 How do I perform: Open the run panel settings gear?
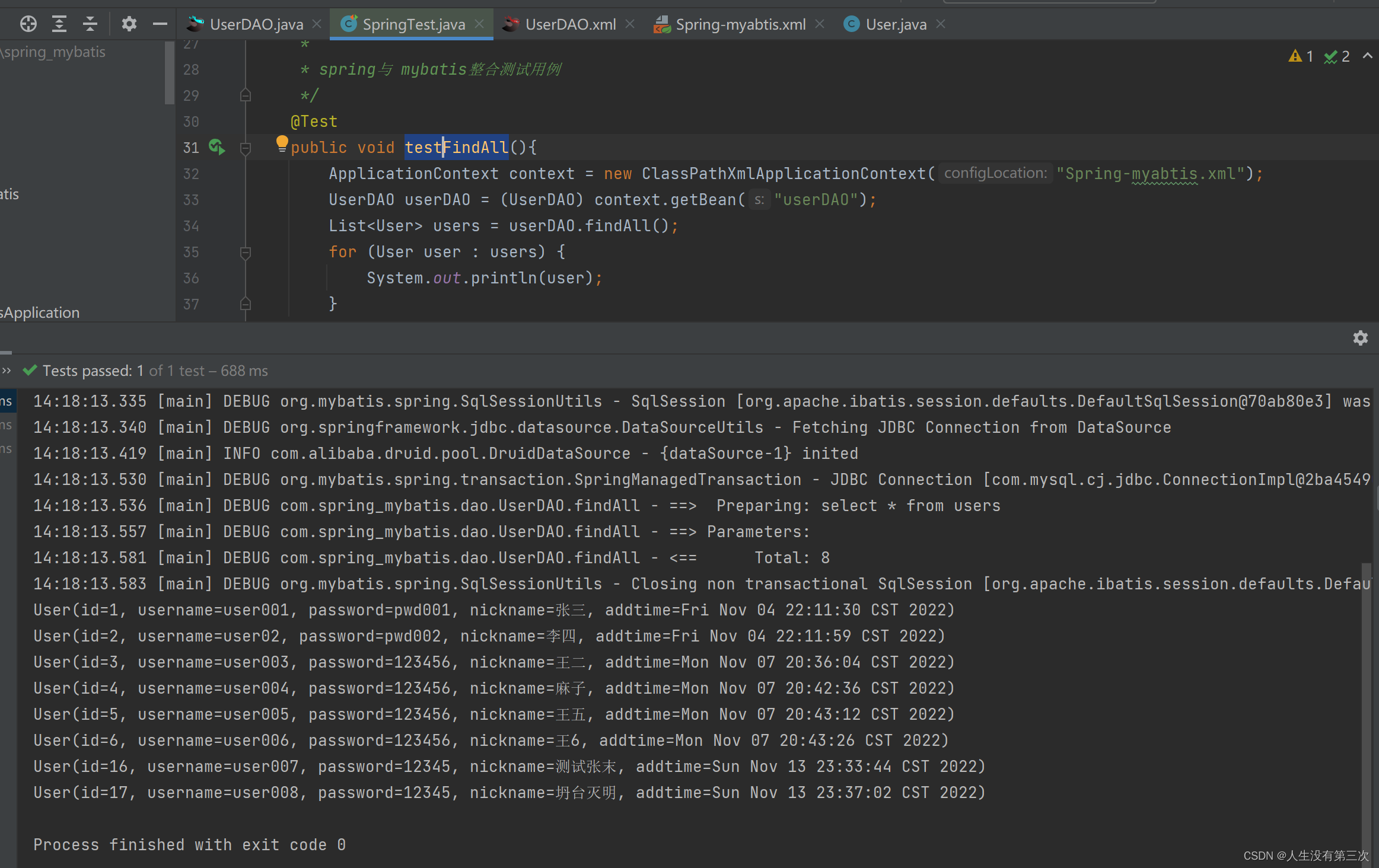1360,338
